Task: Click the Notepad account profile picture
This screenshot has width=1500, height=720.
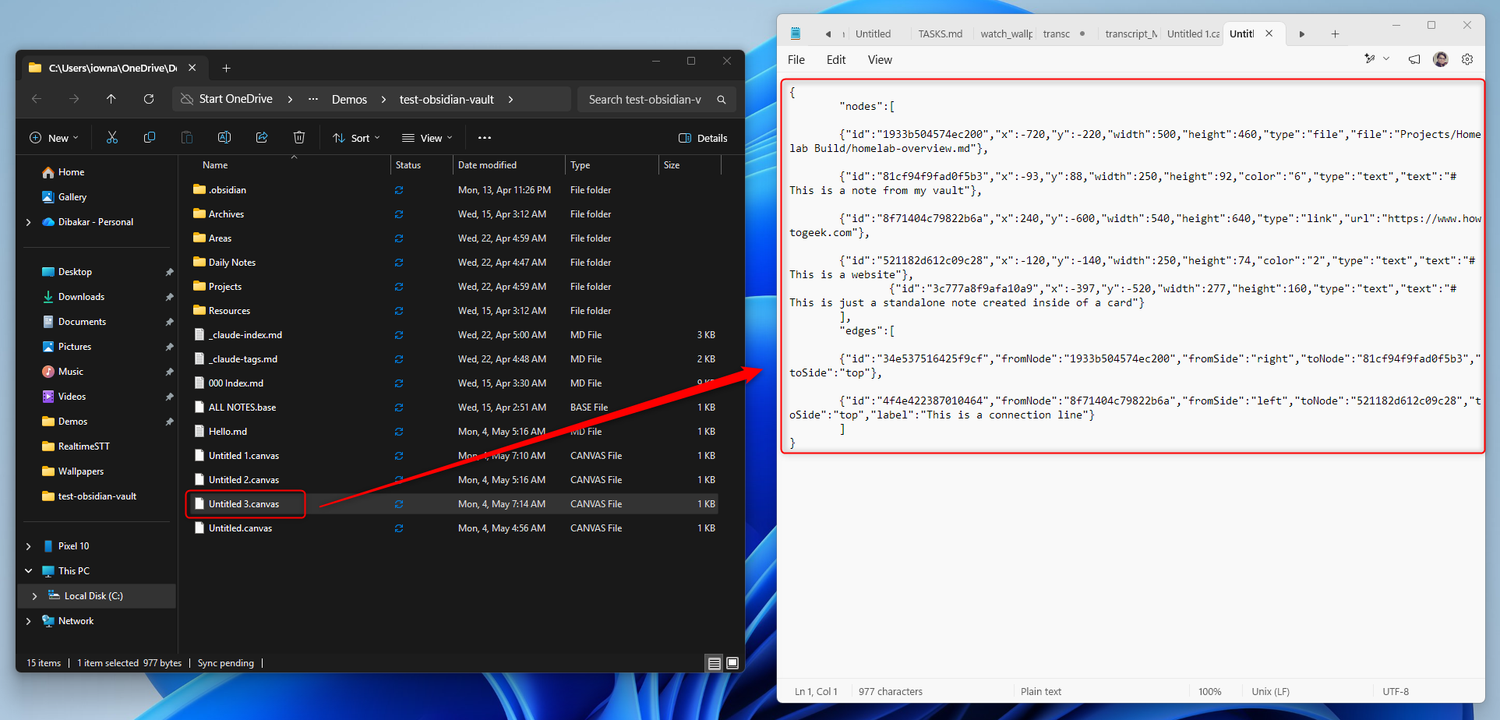Action: coord(1441,60)
